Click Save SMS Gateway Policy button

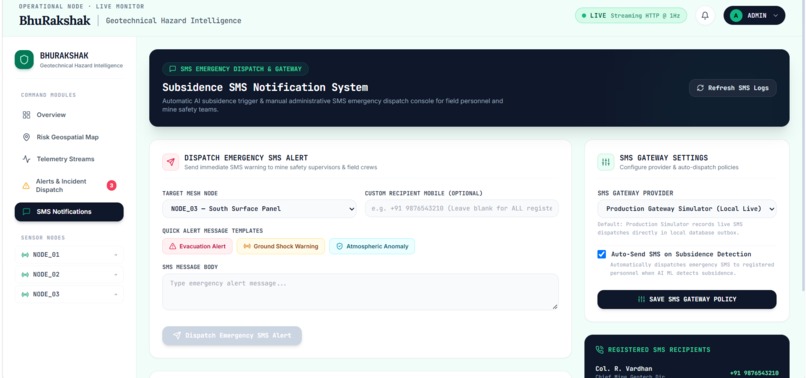(687, 299)
